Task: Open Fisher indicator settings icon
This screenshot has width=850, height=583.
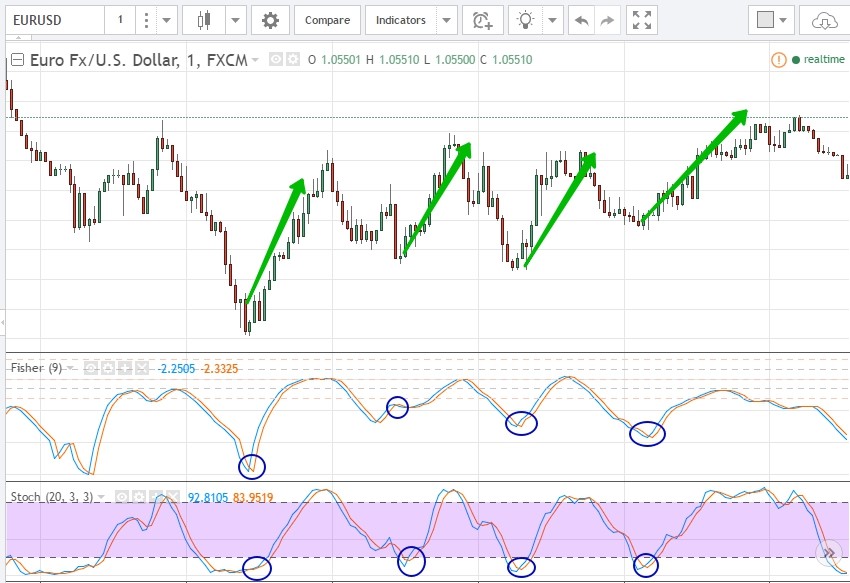Action: 107,369
